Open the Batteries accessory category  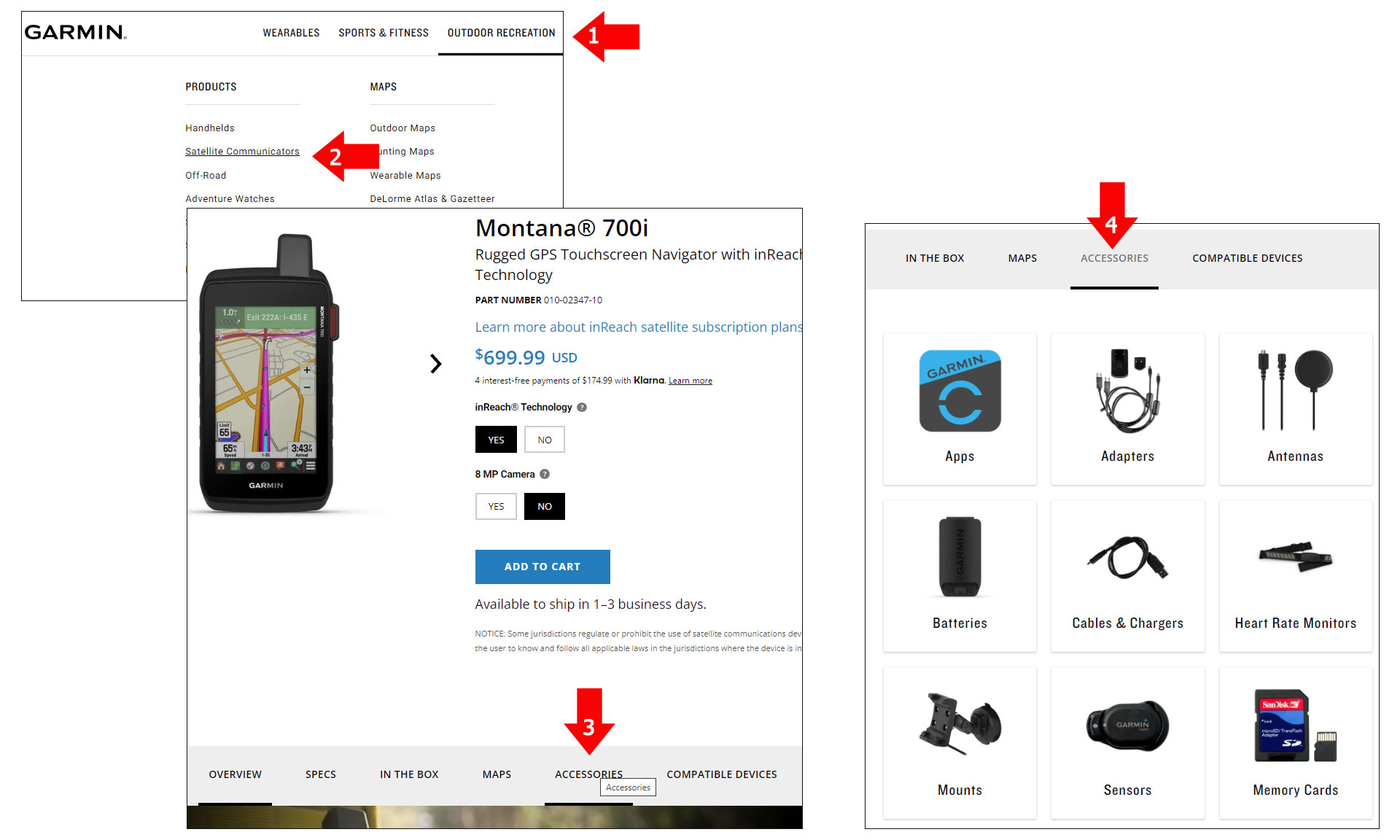click(x=960, y=576)
